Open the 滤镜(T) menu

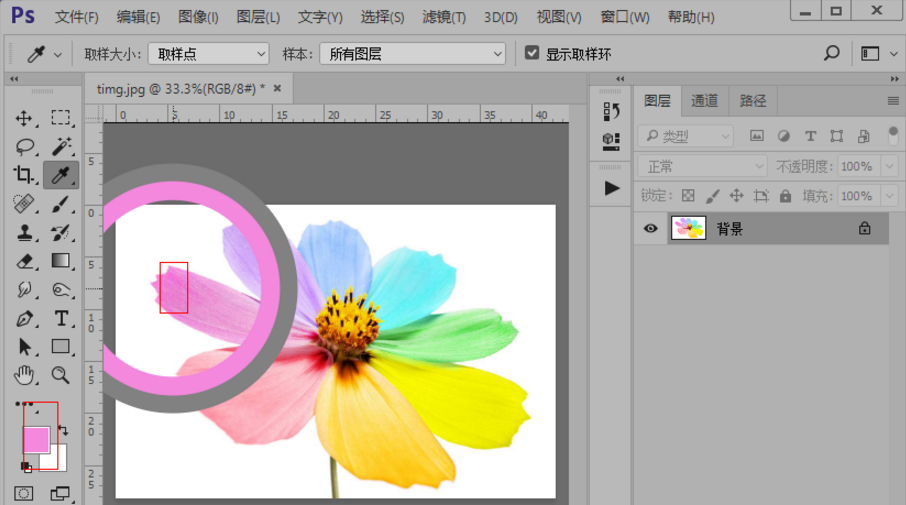(x=443, y=17)
